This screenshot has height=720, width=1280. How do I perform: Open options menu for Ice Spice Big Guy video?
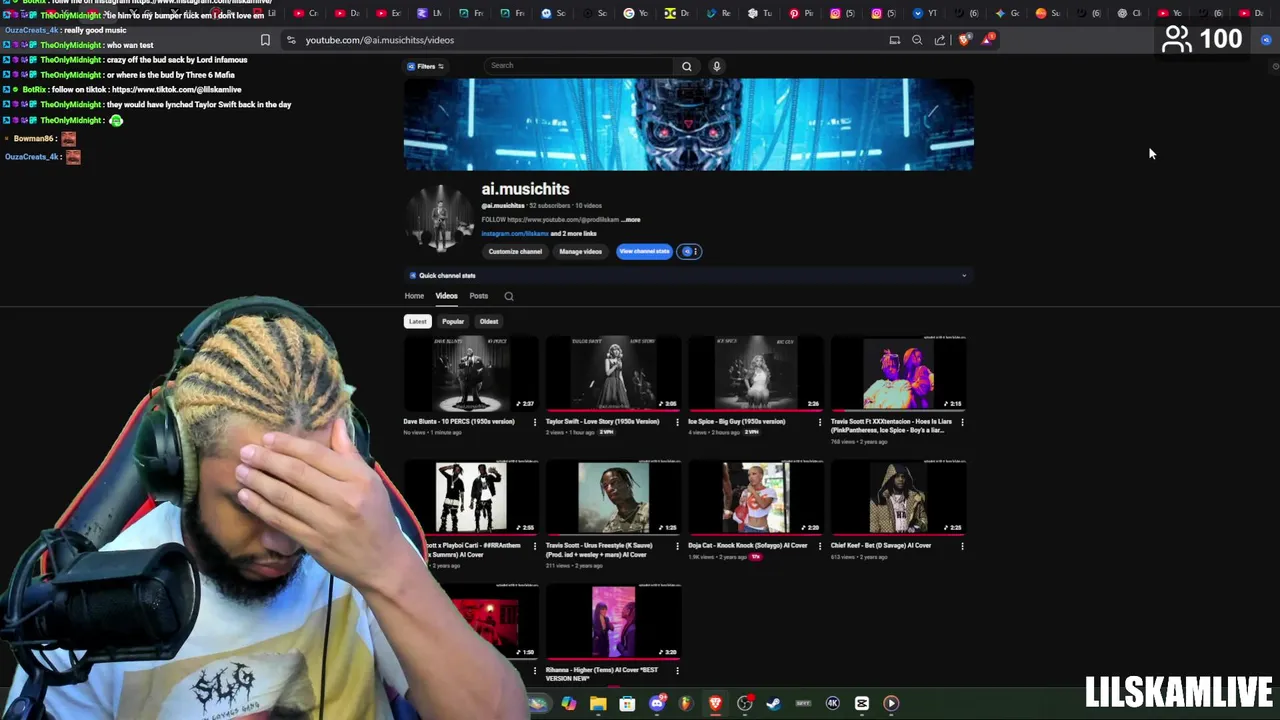pos(820,422)
